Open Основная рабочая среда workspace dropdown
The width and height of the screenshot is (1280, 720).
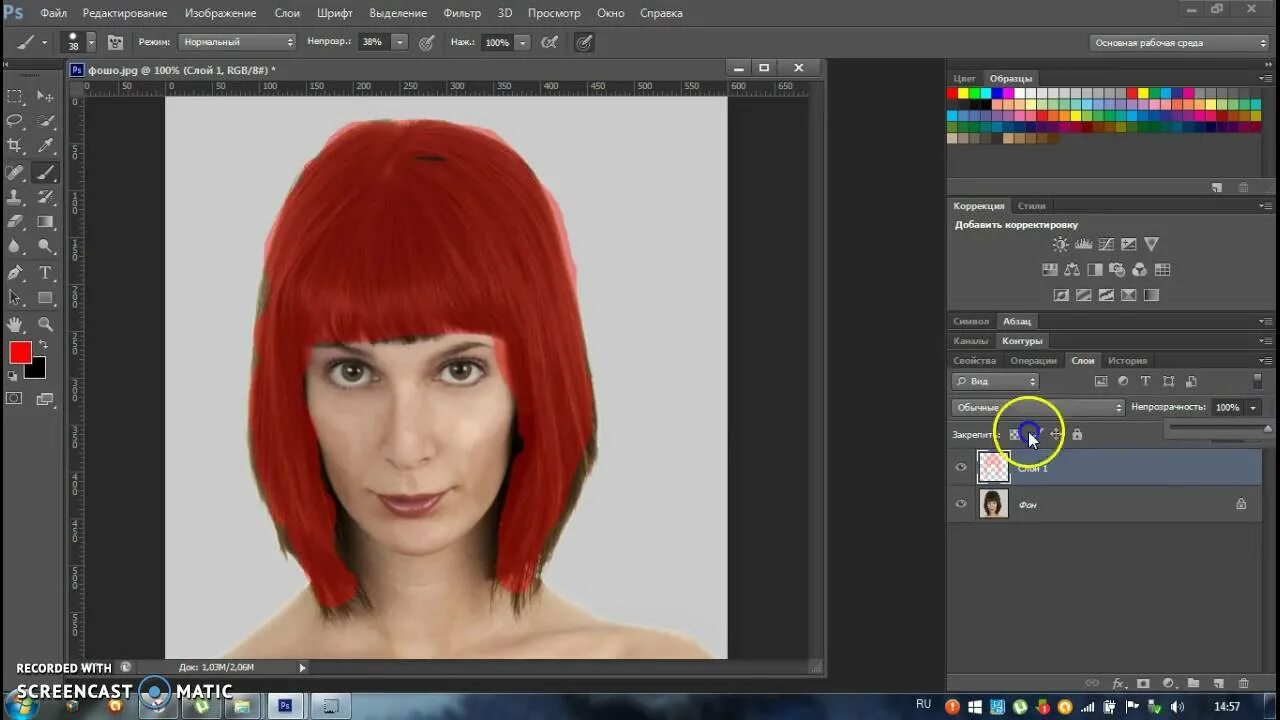(1179, 43)
